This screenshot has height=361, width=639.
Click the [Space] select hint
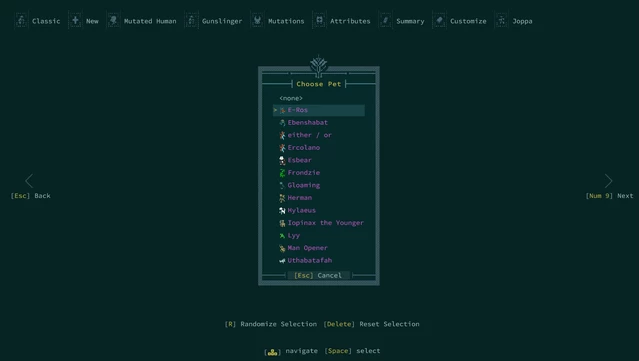coord(352,351)
